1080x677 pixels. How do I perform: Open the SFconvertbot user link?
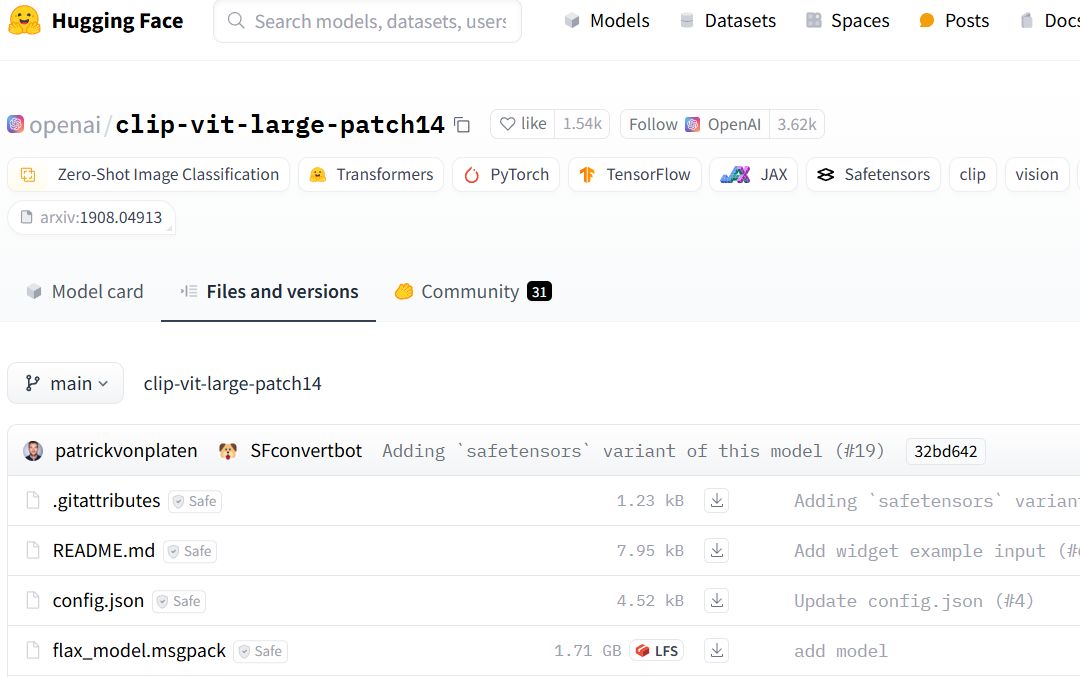pyautogui.click(x=306, y=450)
